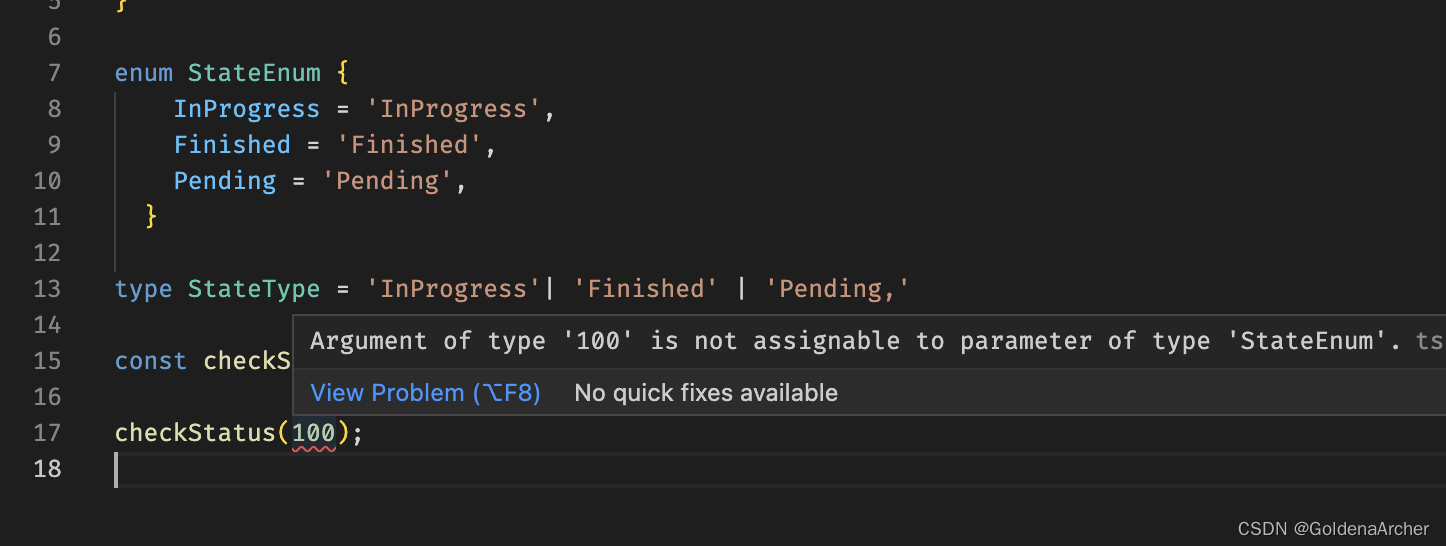Viewport: 1446px width, 546px height.
Task: Click the Pending enum member
Action: pos(225,181)
